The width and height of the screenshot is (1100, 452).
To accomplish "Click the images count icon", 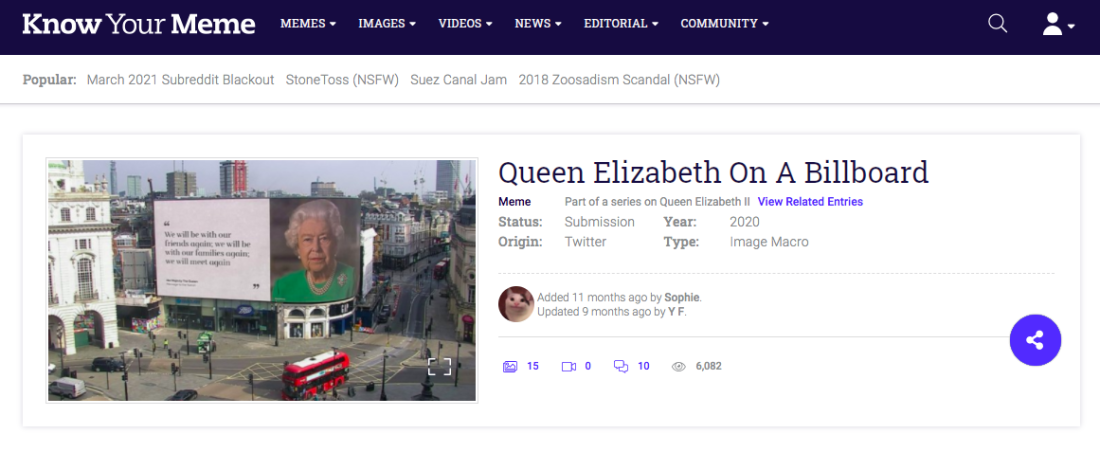I will click(x=510, y=366).
